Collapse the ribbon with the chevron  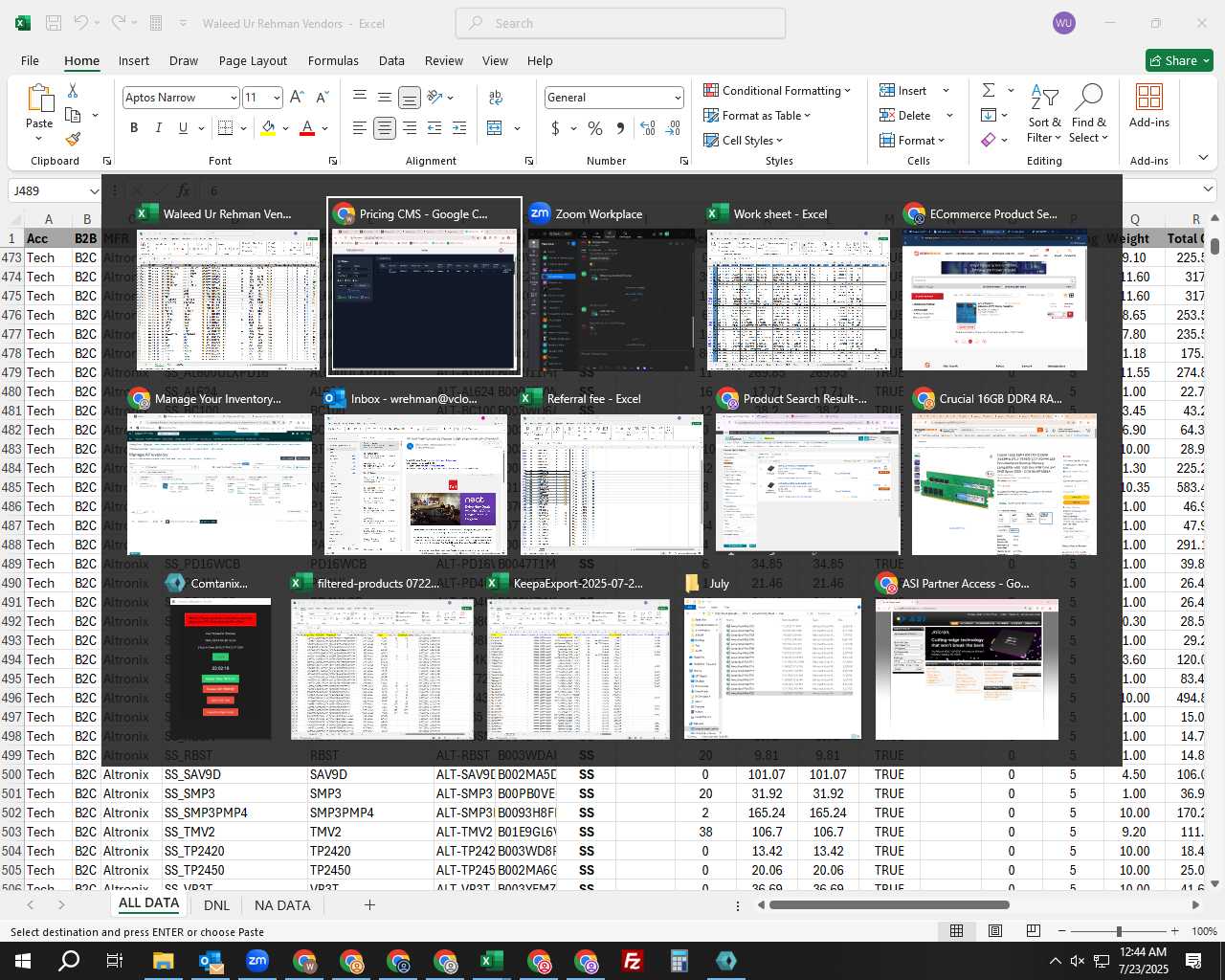coord(1203,158)
